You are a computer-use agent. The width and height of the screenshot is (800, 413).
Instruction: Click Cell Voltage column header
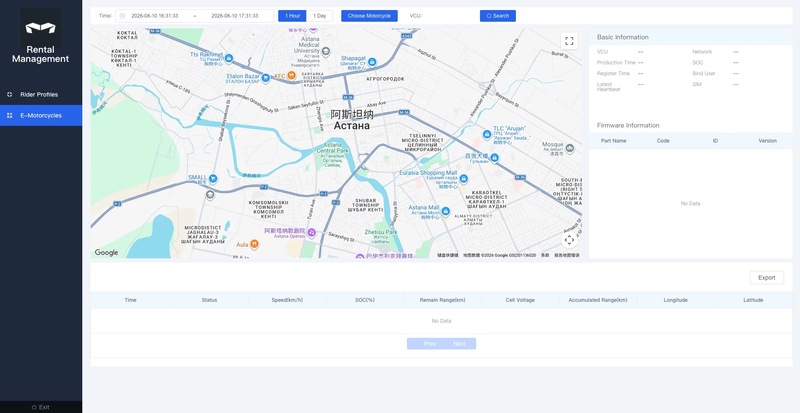click(520, 300)
